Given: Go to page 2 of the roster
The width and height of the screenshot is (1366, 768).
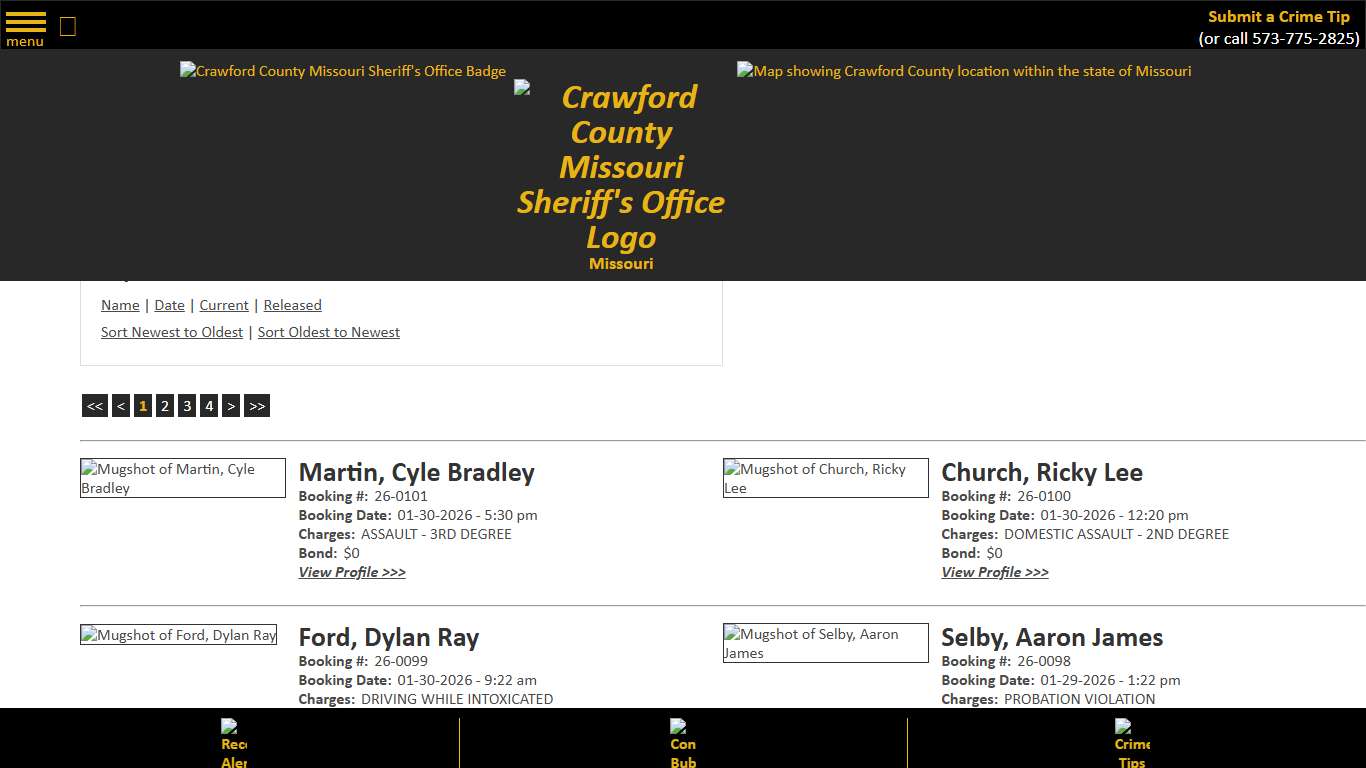Looking at the screenshot, I should click(x=164, y=405).
